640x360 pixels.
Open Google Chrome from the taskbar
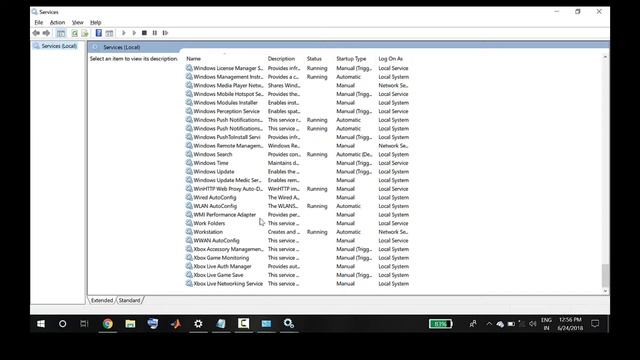pyautogui.click(x=108, y=324)
